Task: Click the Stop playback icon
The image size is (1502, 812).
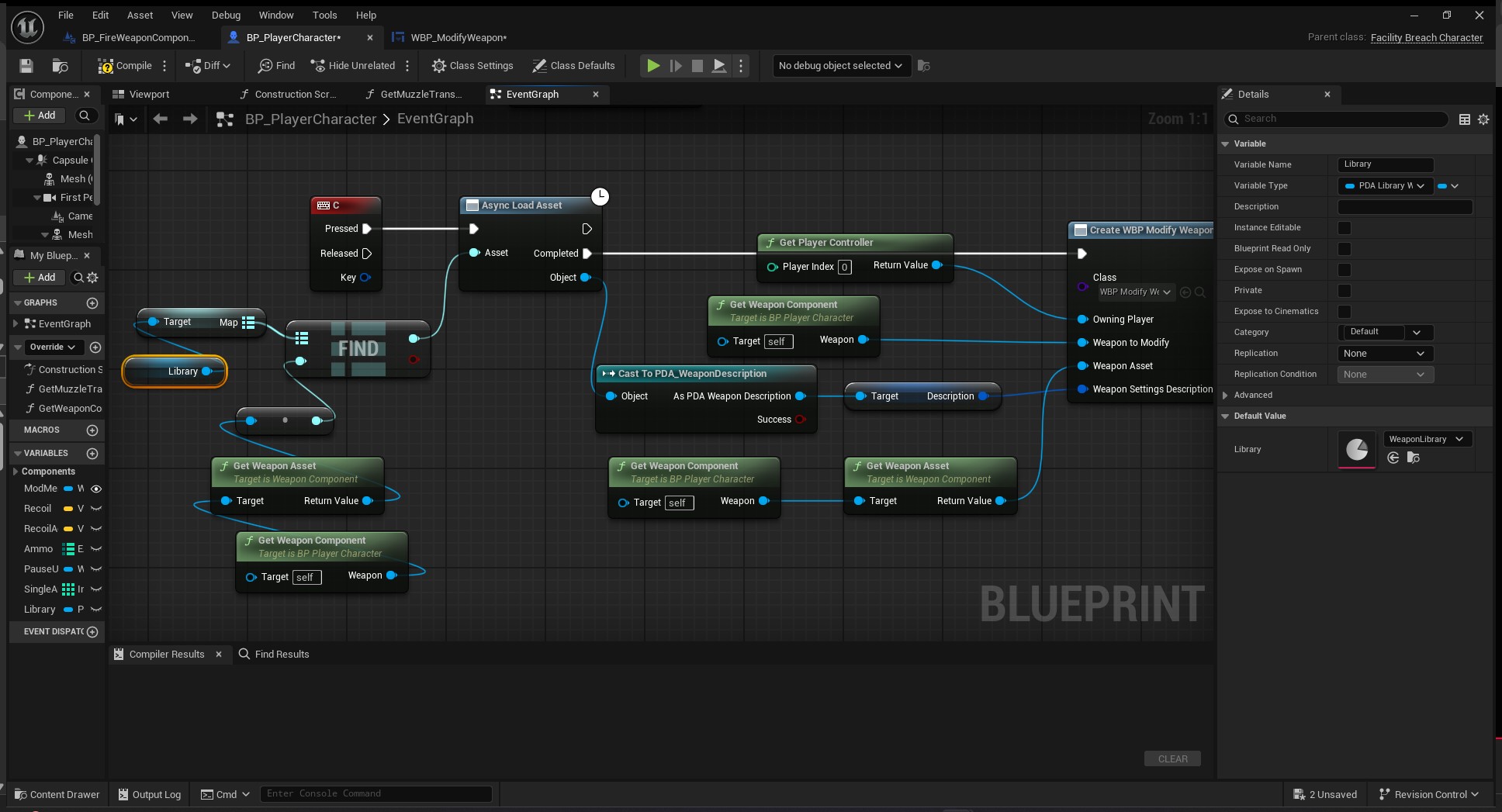Action: [697, 66]
